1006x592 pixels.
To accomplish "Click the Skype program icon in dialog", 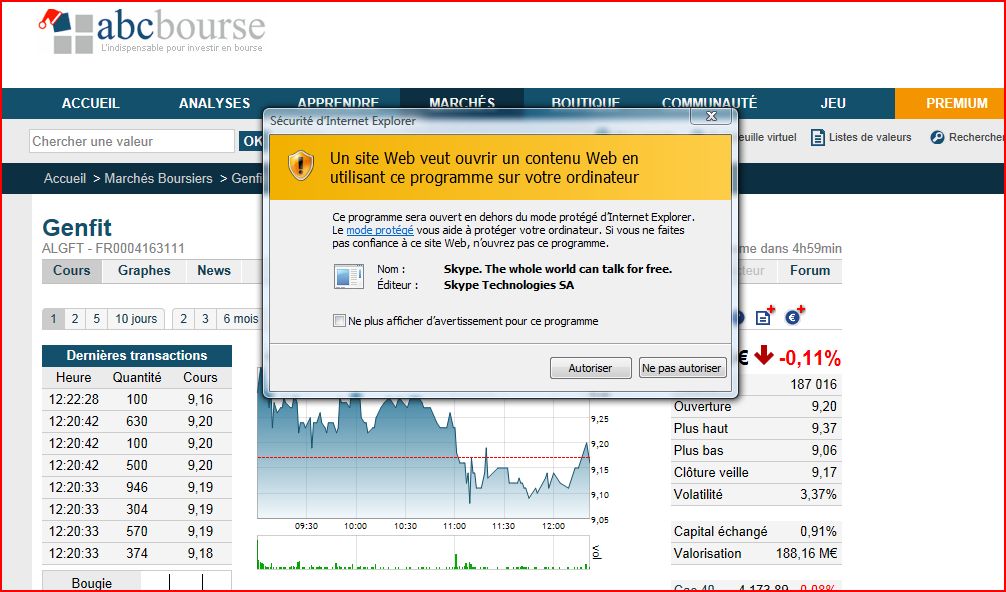I will (349, 276).
